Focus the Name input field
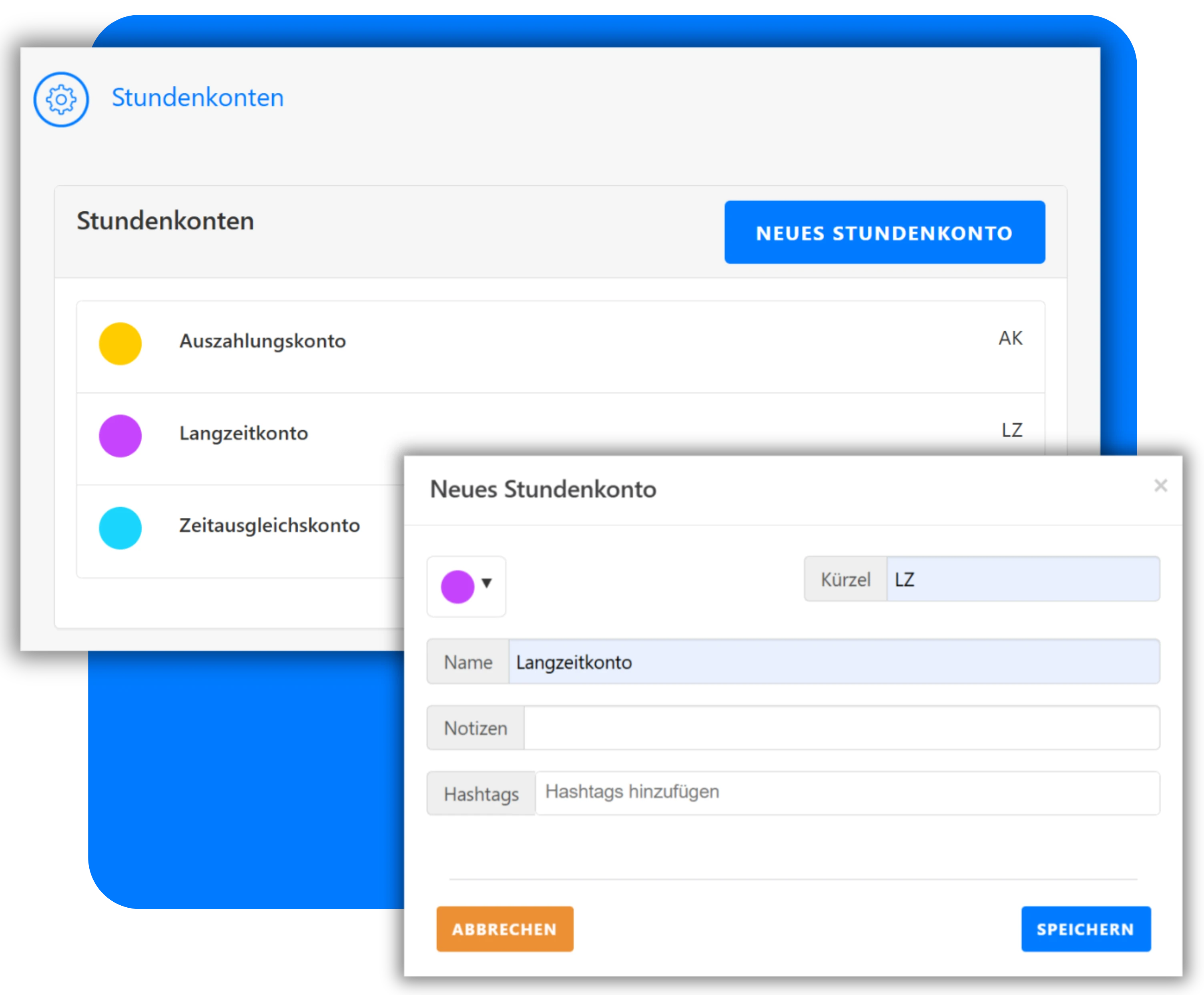Viewport: 1204px width, 995px height. (834, 661)
